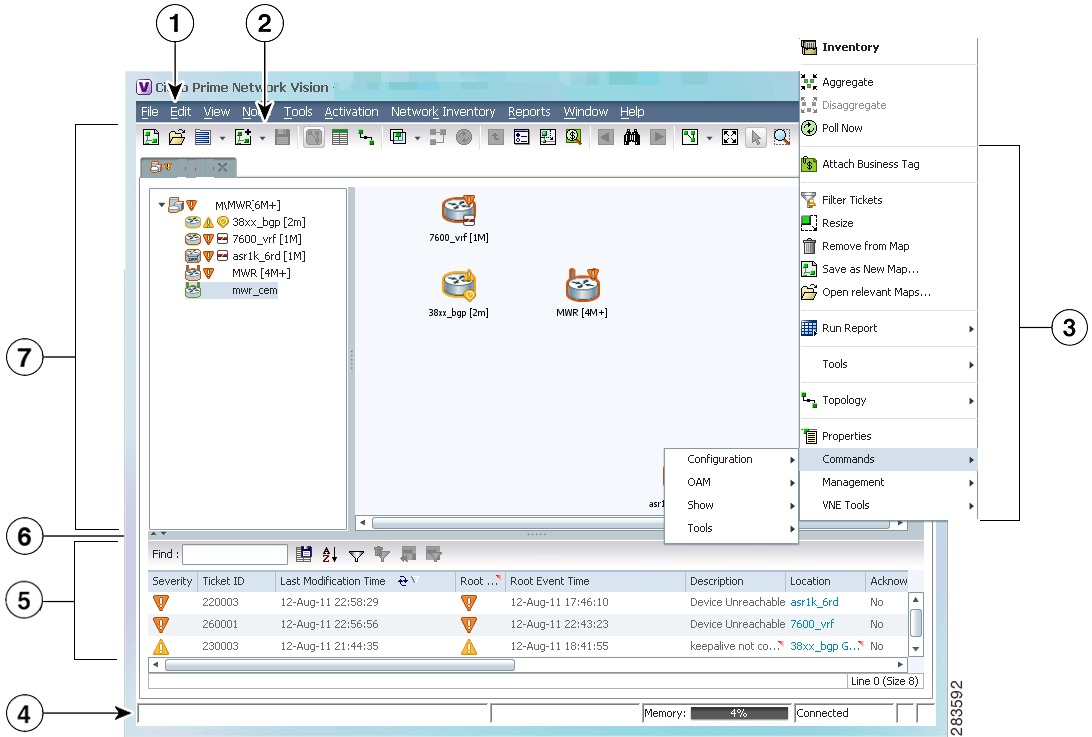Open the Window menu

click(x=586, y=111)
